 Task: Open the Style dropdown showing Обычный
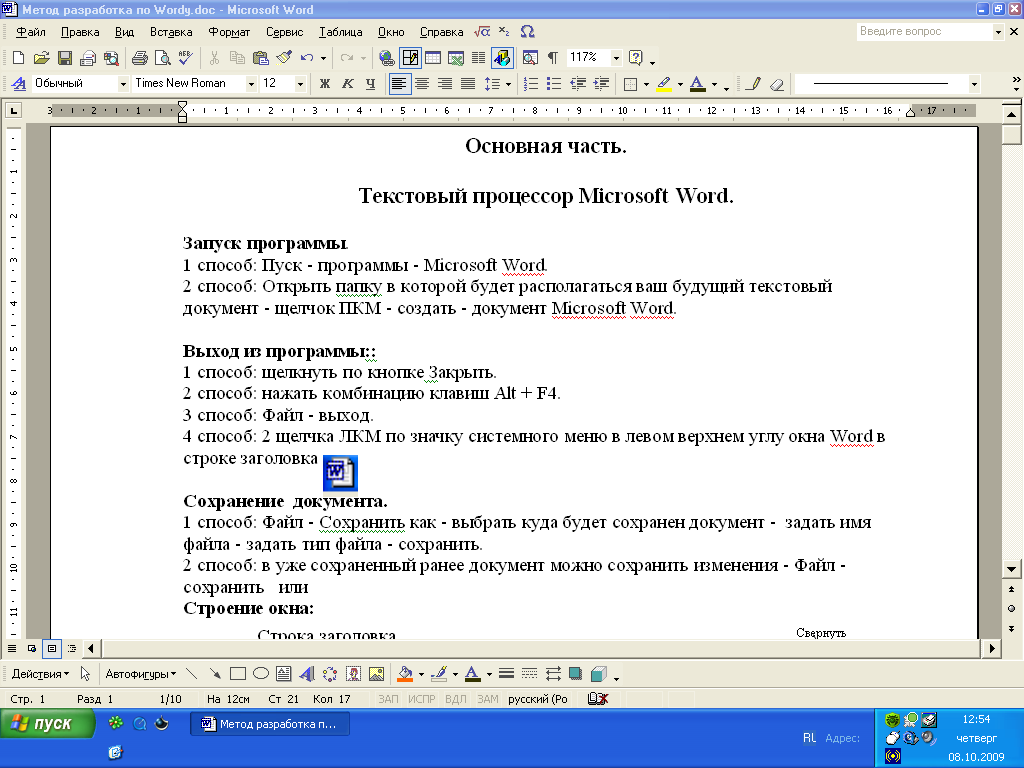coord(123,84)
